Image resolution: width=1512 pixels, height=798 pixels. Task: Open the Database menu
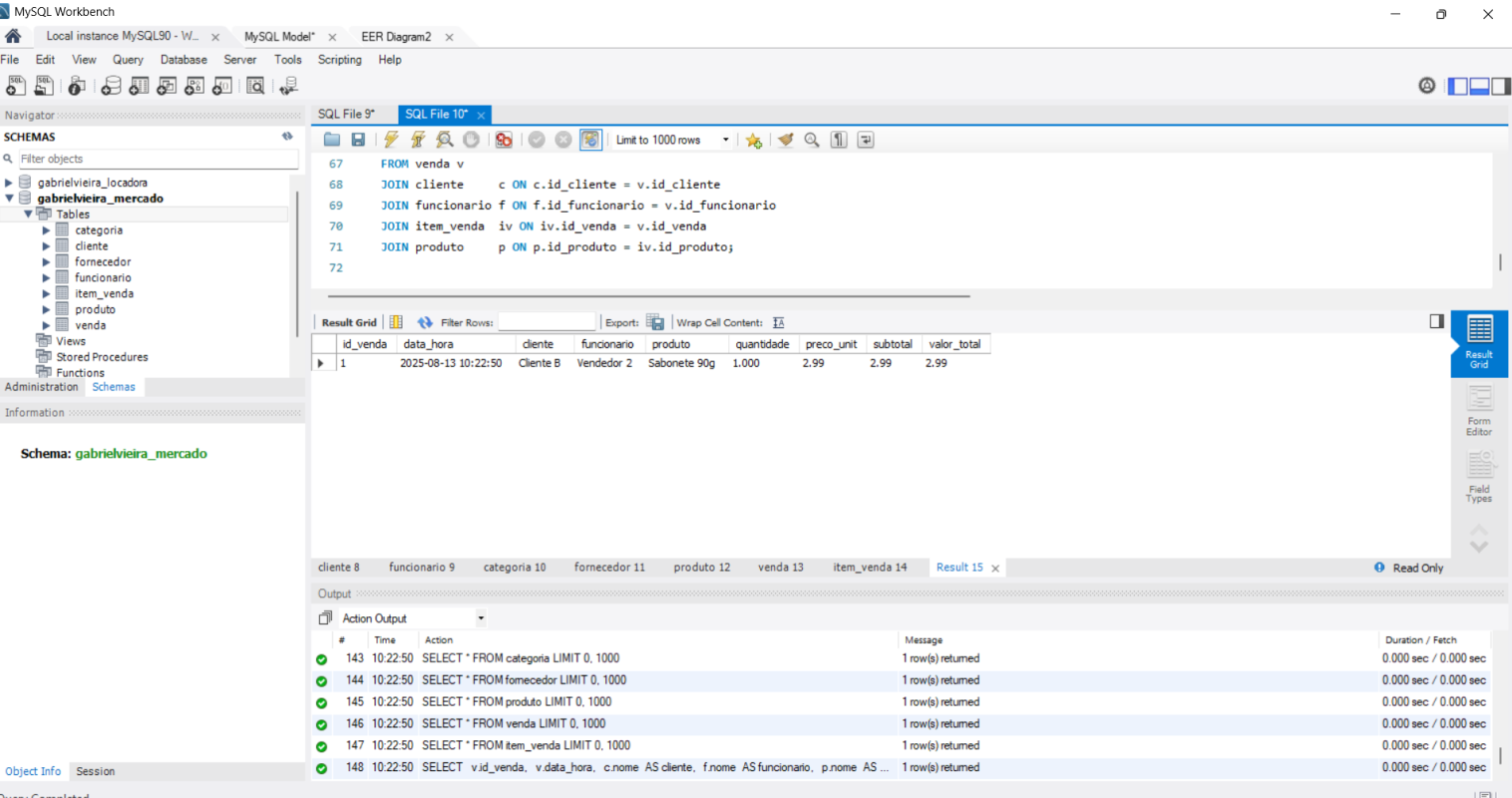tap(184, 60)
